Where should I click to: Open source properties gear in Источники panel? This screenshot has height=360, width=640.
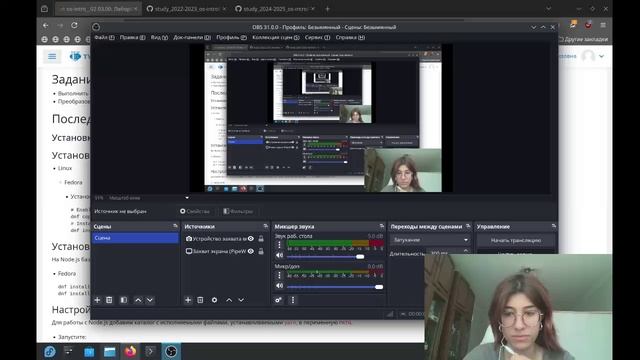pos(214,300)
